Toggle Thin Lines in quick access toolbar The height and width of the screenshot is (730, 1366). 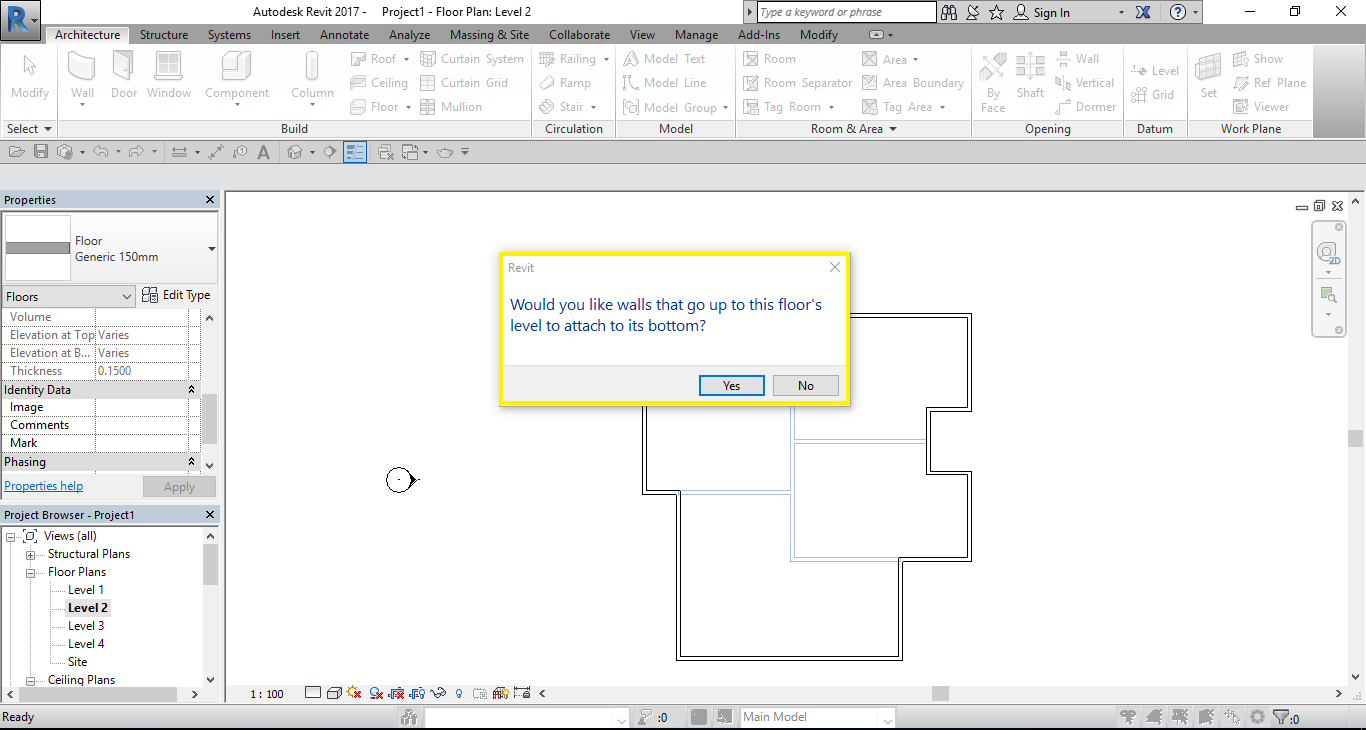355,152
